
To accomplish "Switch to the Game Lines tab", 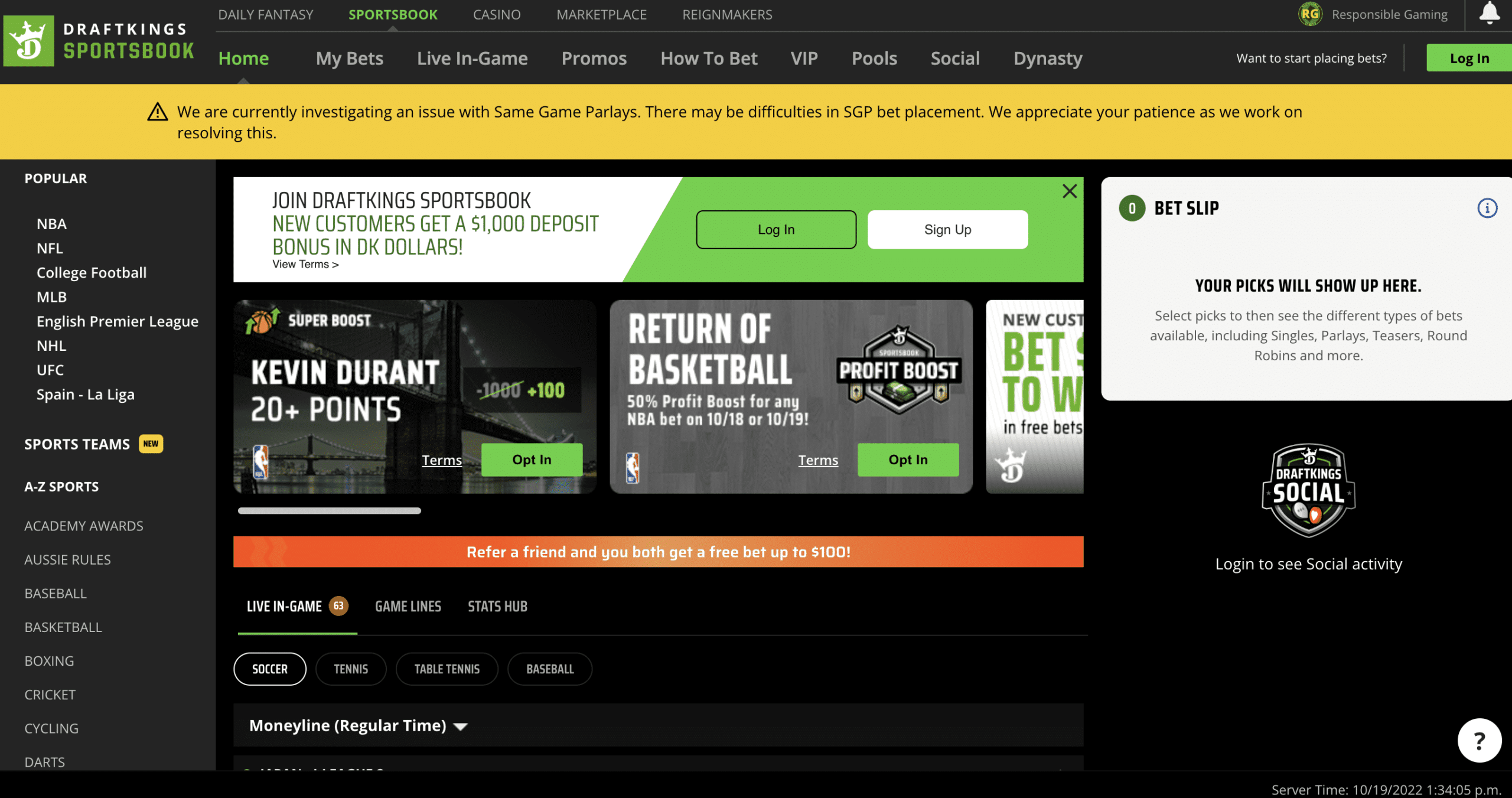I will click(408, 606).
